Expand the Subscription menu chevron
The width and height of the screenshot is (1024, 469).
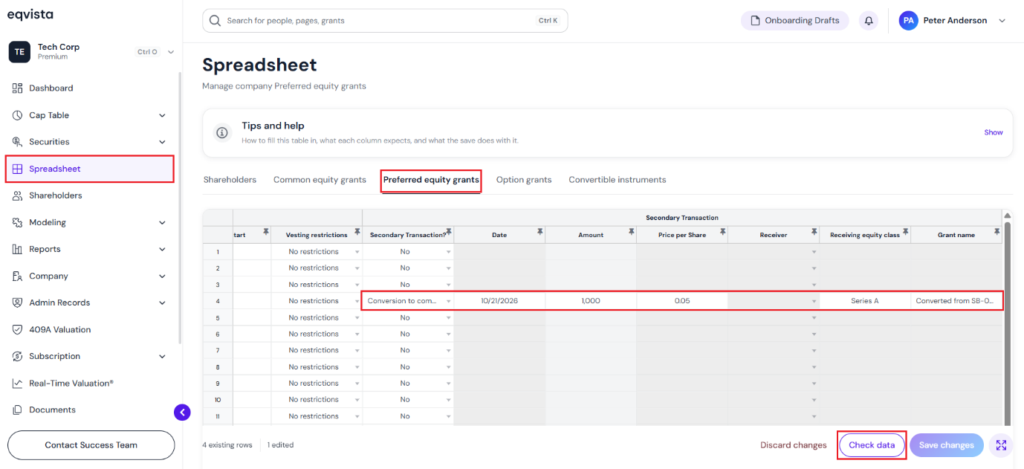coord(162,357)
